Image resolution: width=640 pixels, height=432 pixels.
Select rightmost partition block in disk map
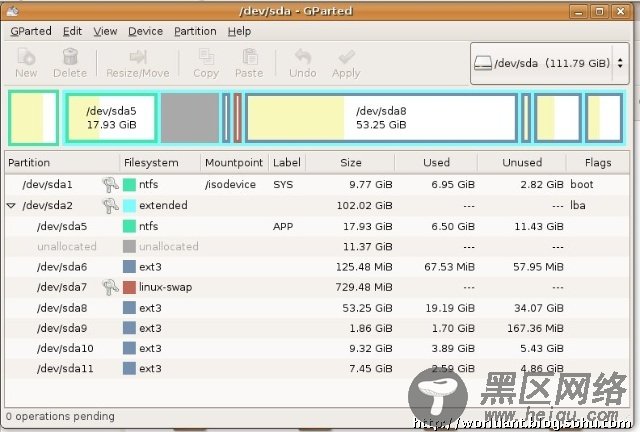point(604,118)
